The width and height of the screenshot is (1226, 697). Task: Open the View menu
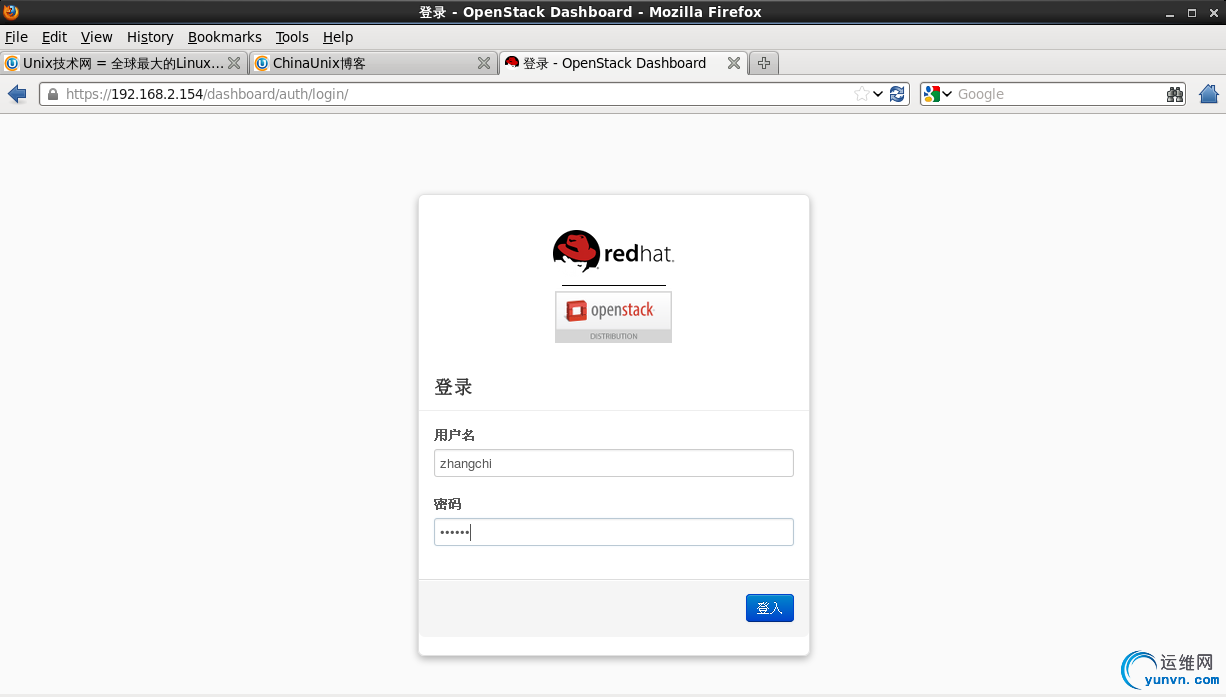click(97, 37)
